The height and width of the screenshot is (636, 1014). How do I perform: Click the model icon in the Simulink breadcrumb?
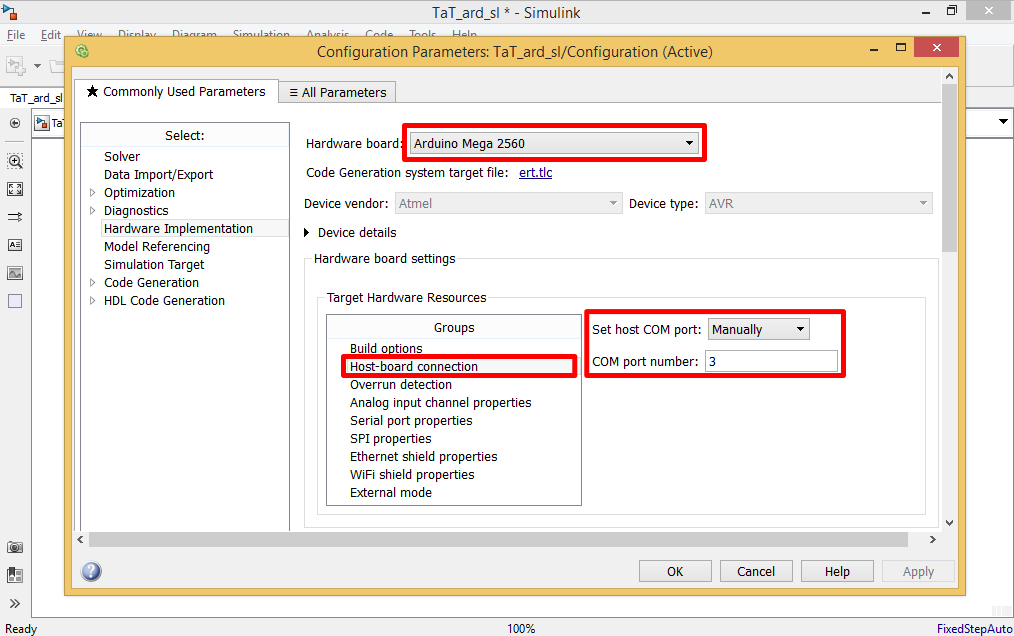pyautogui.click(x=42, y=123)
